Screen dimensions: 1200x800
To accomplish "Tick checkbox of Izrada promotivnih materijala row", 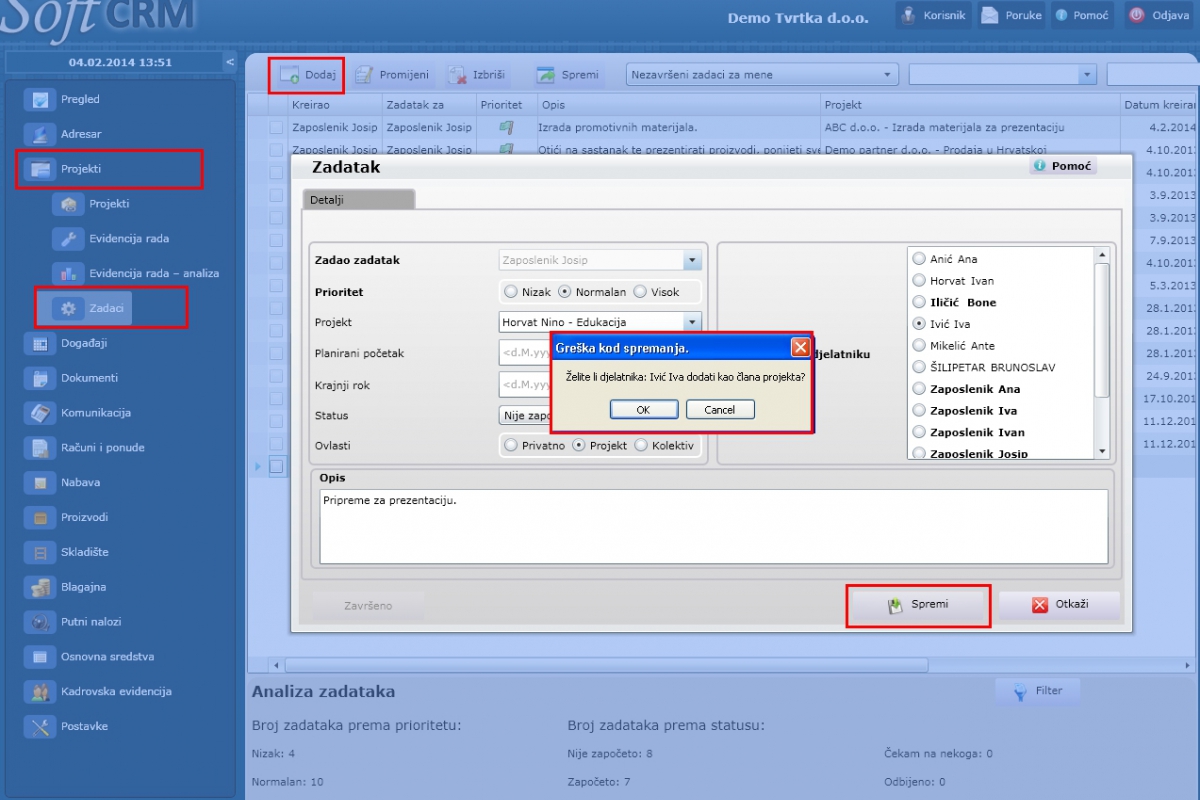I will click(x=276, y=127).
